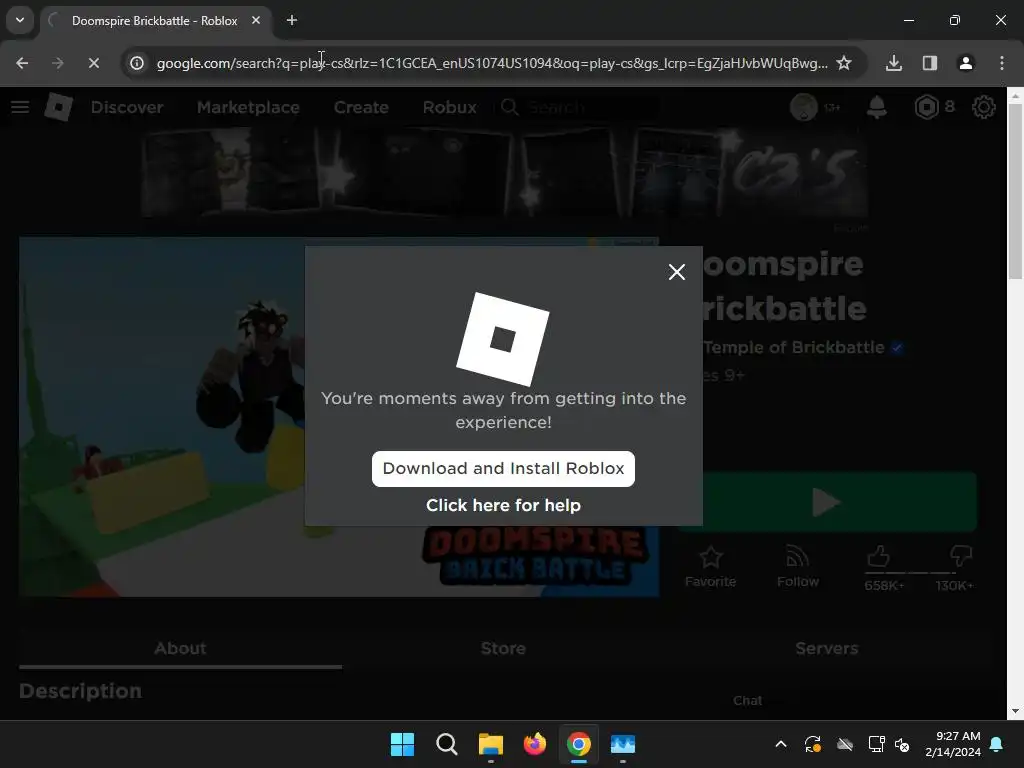
Task: Open the Discover page
Action: click(x=127, y=107)
